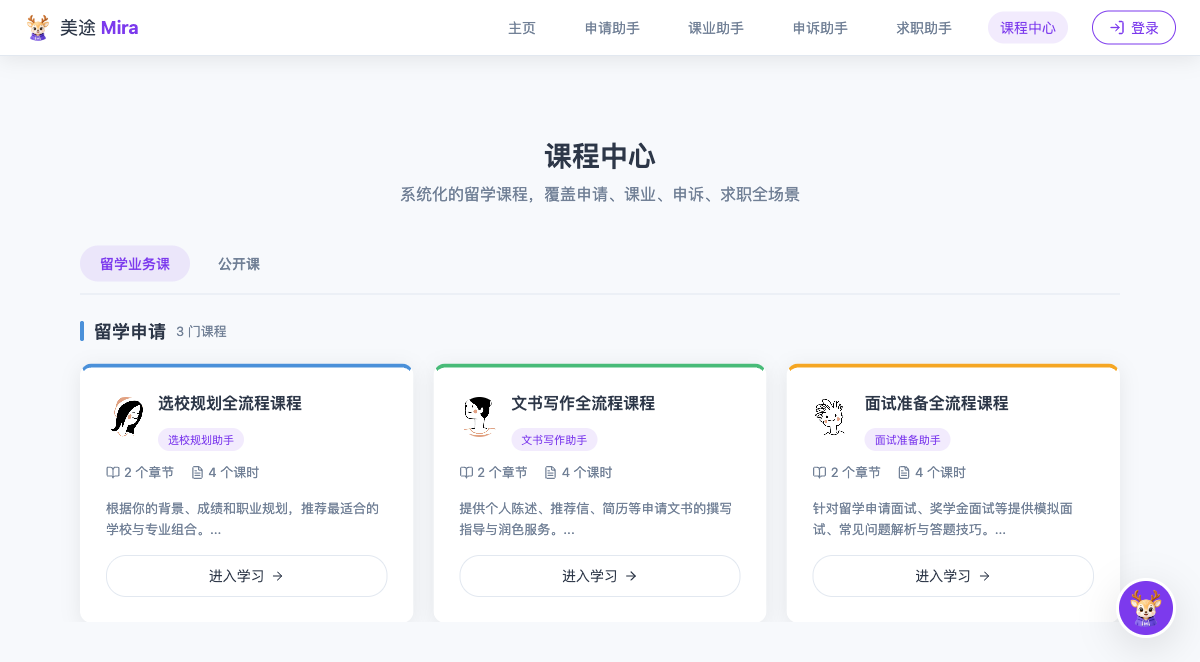Viewport: 1200px width, 662px height.
Task: Open 申诉助手 from the top navigation
Action: point(820,28)
